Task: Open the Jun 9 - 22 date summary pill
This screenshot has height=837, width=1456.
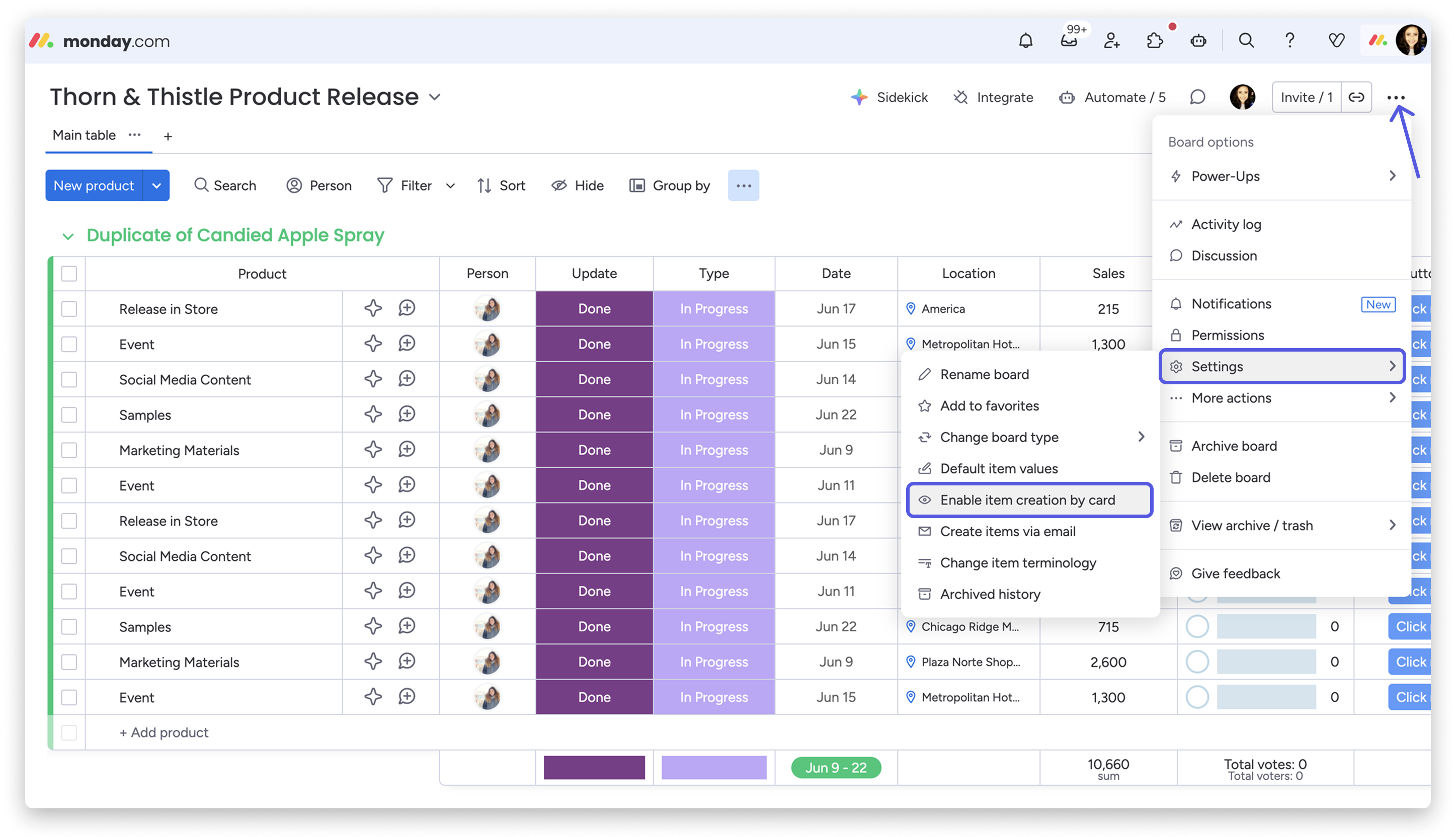Action: tap(835, 768)
